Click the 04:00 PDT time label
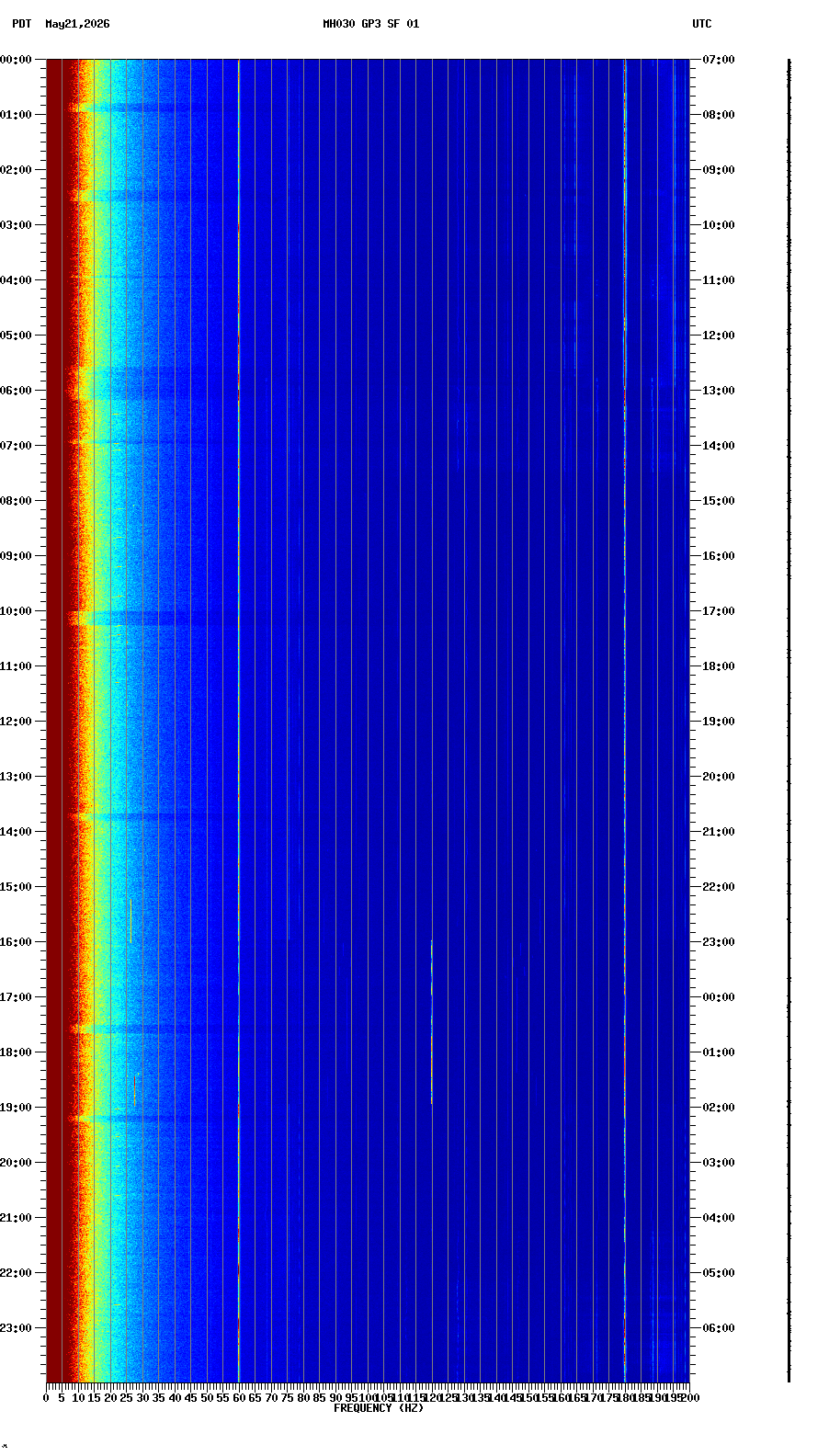 tap(16, 280)
